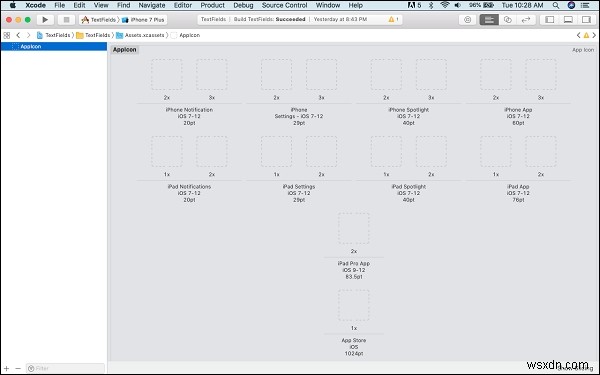Click warning triangle in jump bar
The width and height of the screenshot is (600, 375).
(586, 35)
